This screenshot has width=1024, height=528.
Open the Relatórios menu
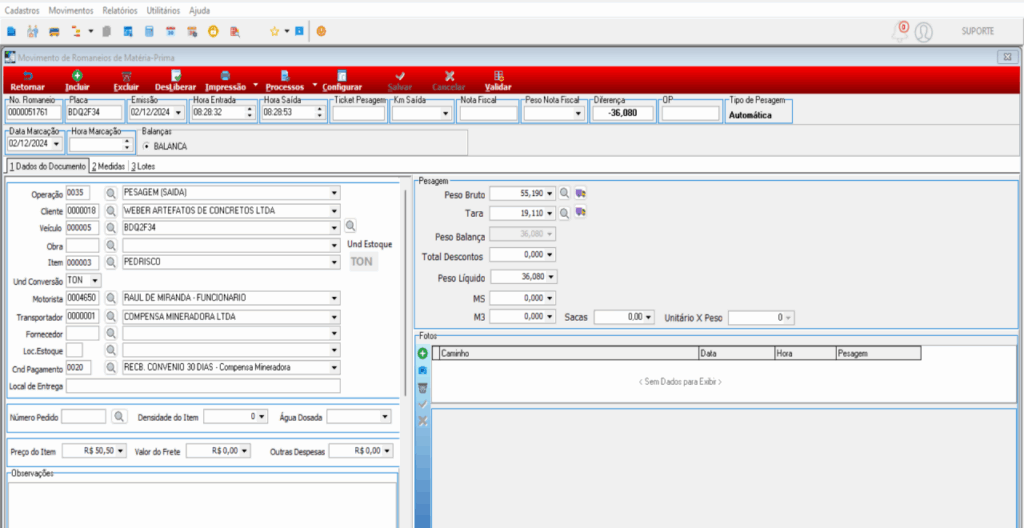coord(119,9)
